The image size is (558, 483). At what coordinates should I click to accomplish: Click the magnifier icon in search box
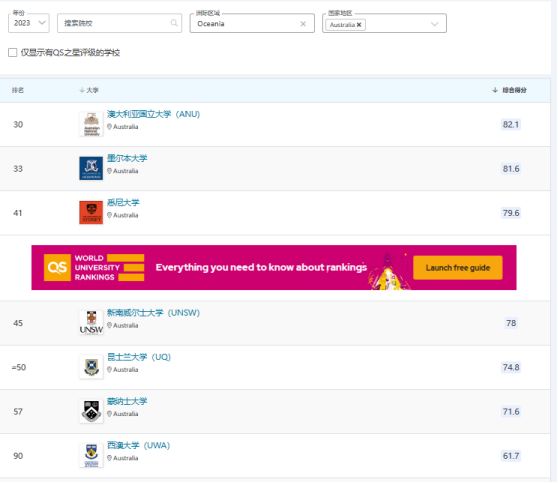tap(174, 23)
